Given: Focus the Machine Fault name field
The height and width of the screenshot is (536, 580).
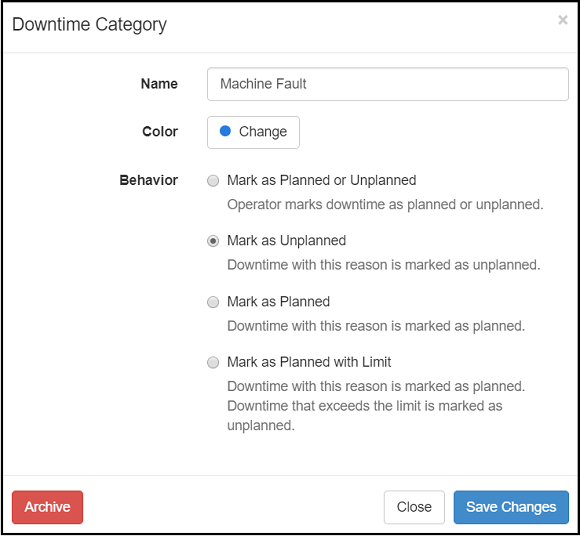Looking at the screenshot, I should [x=388, y=84].
